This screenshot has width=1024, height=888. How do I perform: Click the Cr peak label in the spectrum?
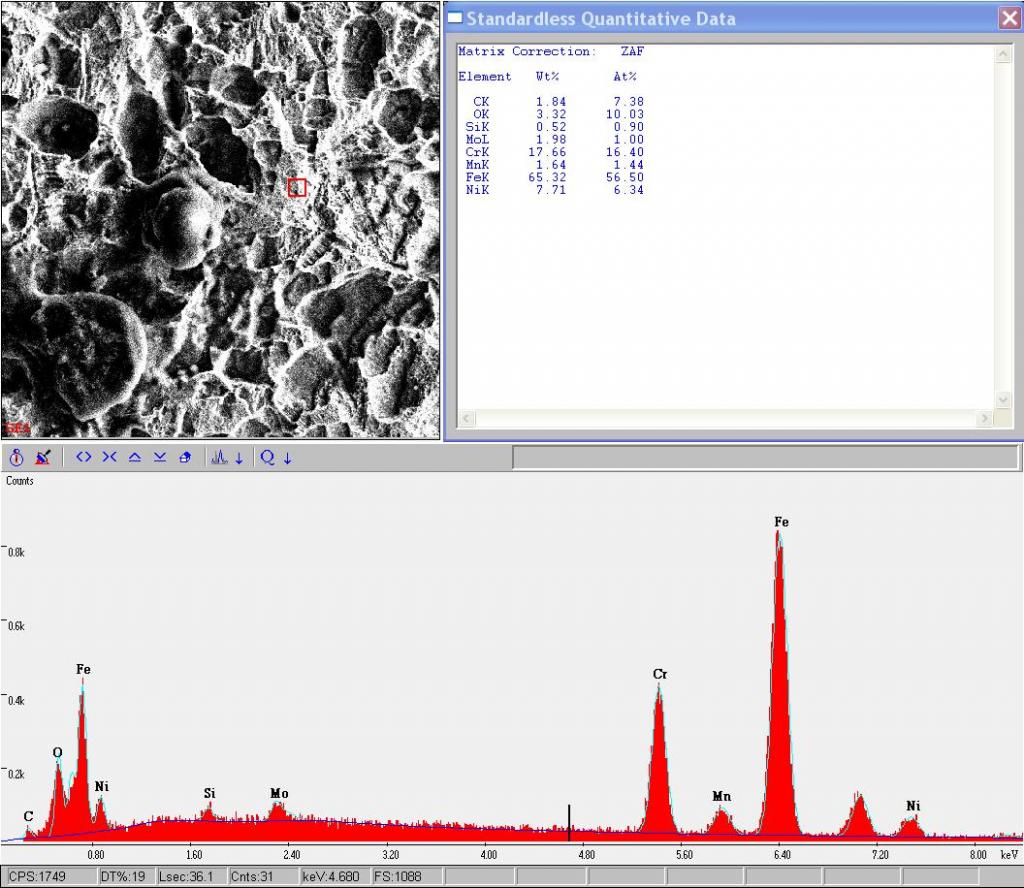(x=660, y=674)
